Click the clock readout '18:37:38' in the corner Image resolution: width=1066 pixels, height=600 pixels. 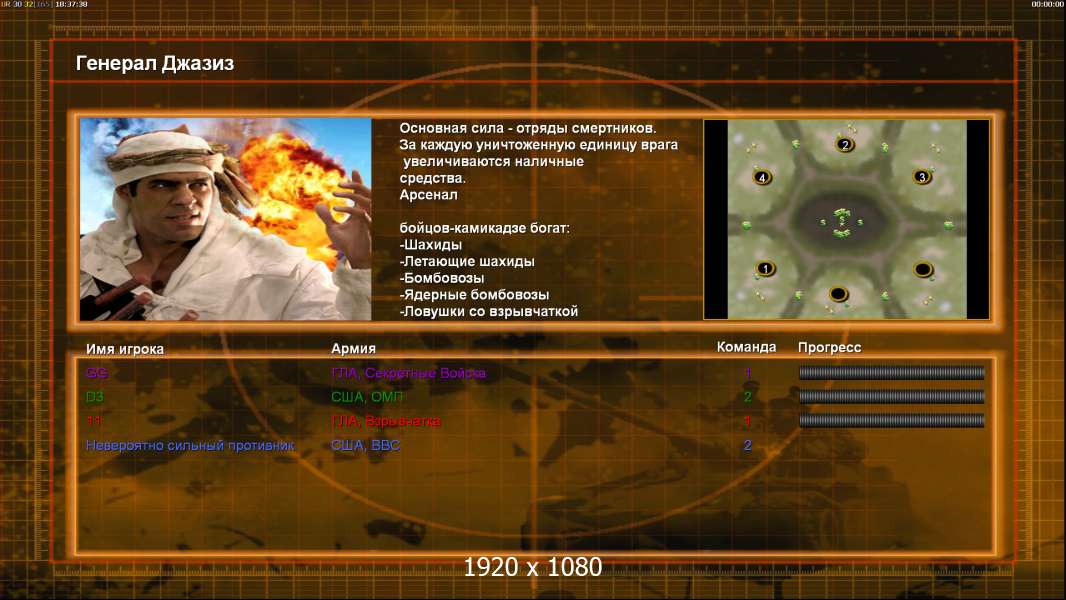pos(71,4)
